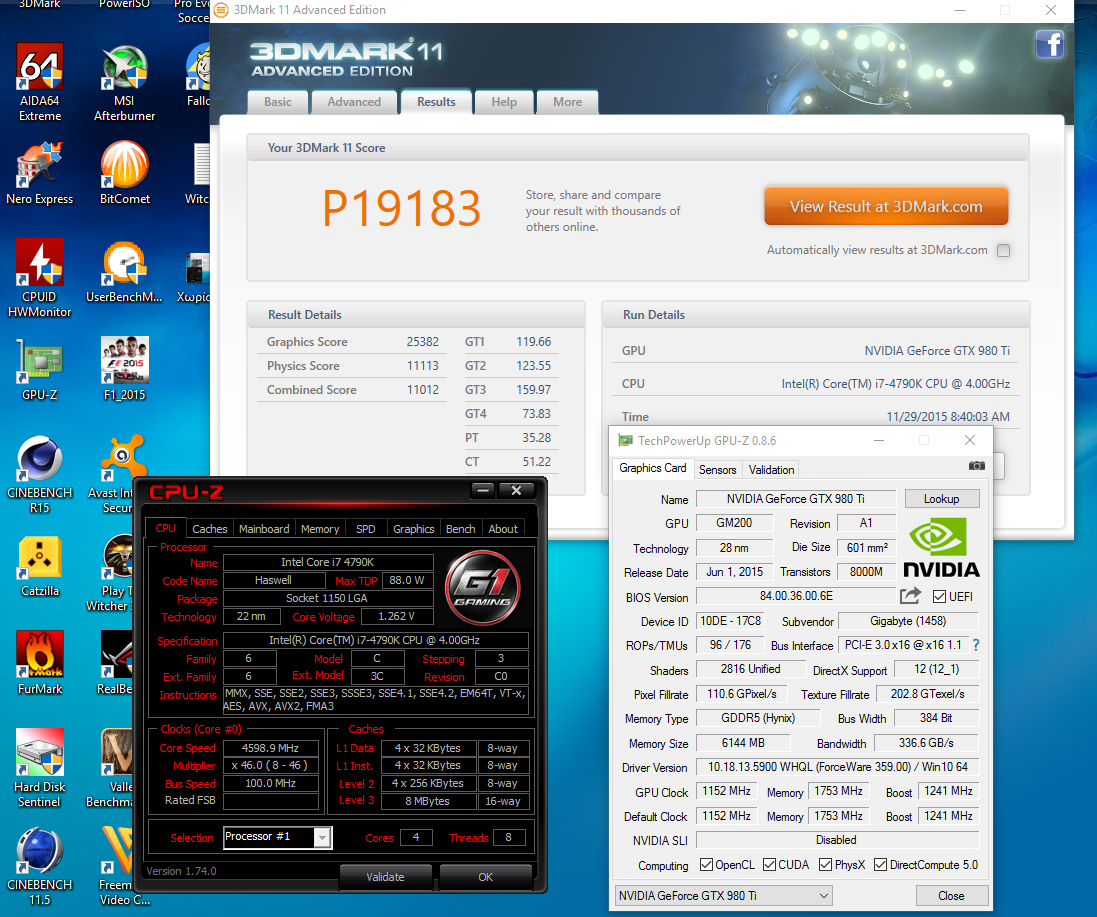
Task: Switch to Advanced tab in 3DMark
Action: pyautogui.click(x=354, y=102)
